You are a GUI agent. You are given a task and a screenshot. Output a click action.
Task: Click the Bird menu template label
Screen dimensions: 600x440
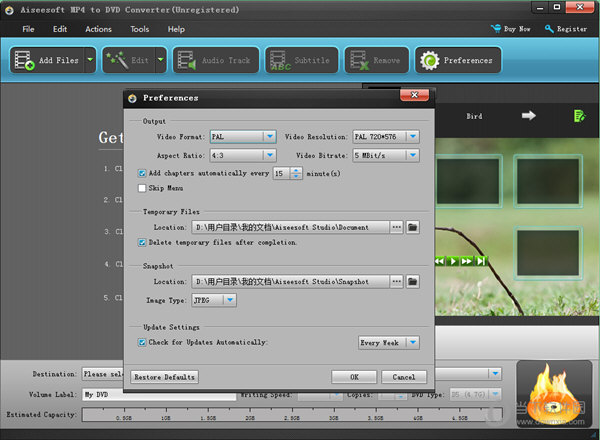474,116
